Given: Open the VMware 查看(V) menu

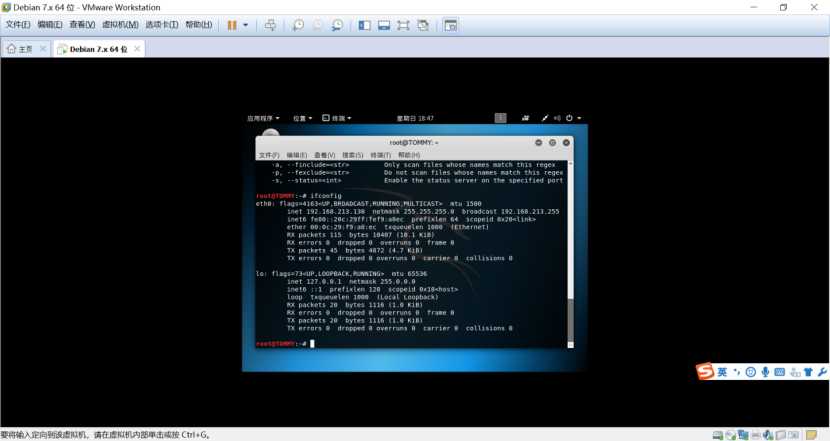Looking at the screenshot, I should (x=82, y=25).
